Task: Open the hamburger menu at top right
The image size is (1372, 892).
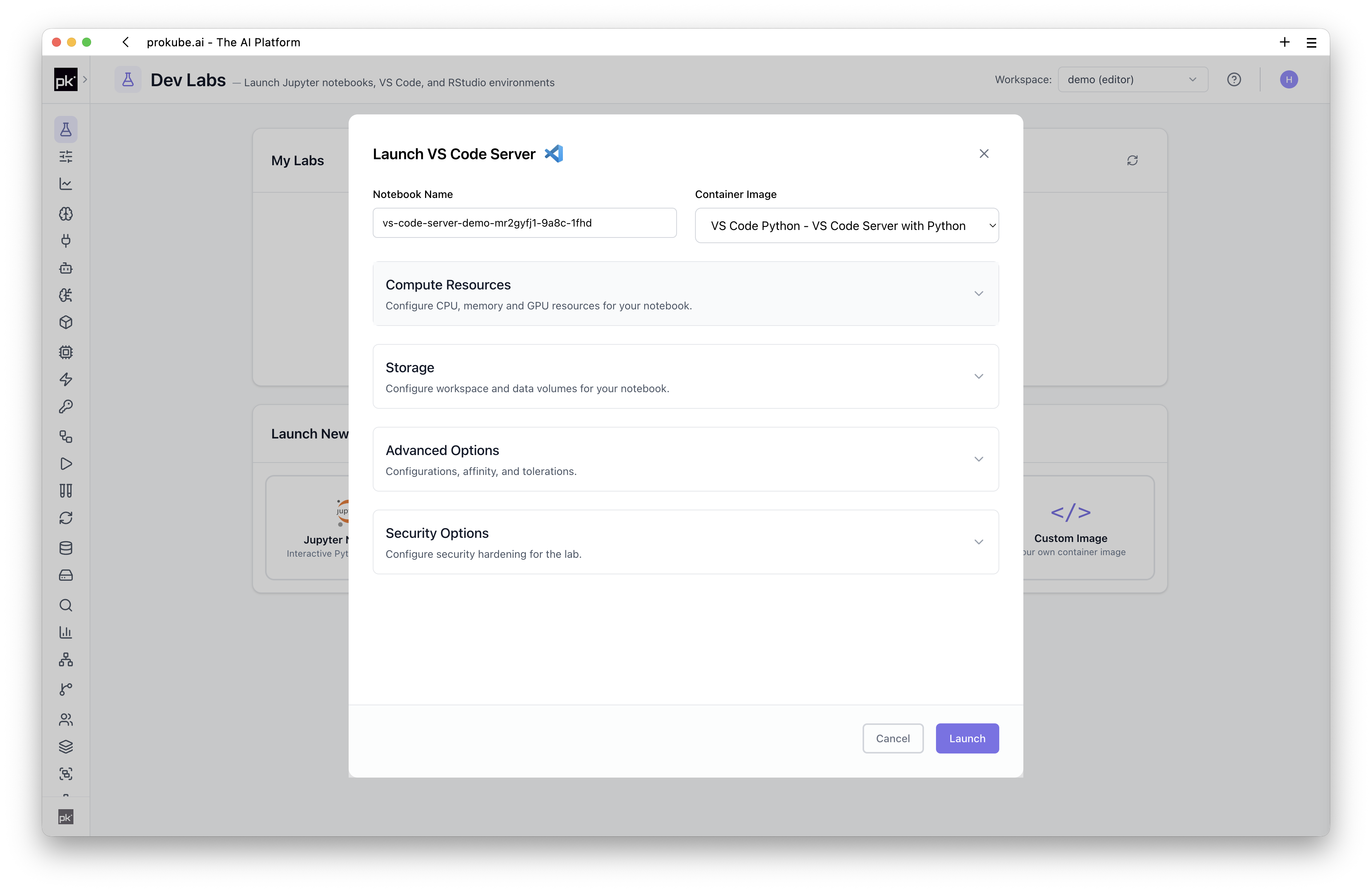Action: [1311, 42]
